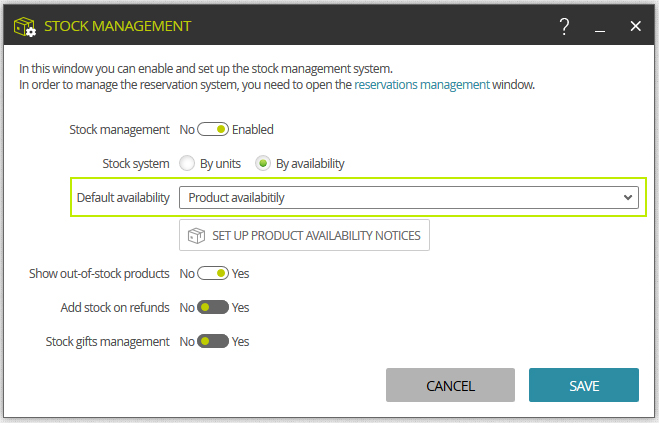659x423 pixels.
Task: Close the Stock Management dialog
Action: click(x=635, y=26)
